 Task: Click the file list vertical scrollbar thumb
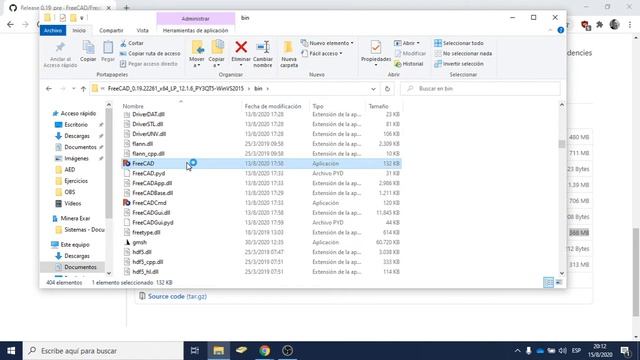pyautogui.click(x=562, y=144)
